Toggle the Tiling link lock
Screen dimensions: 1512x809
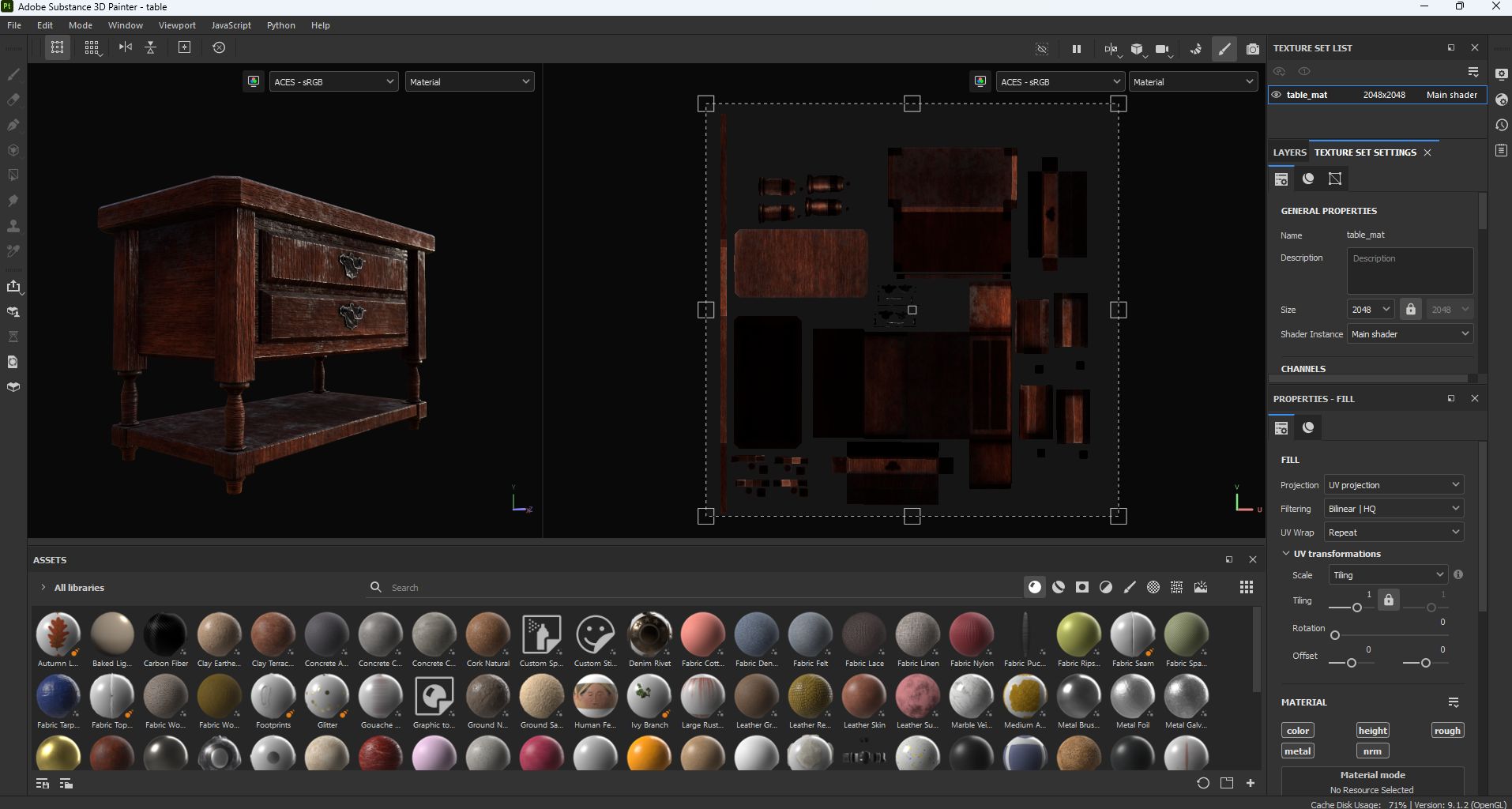click(1388, 600)
